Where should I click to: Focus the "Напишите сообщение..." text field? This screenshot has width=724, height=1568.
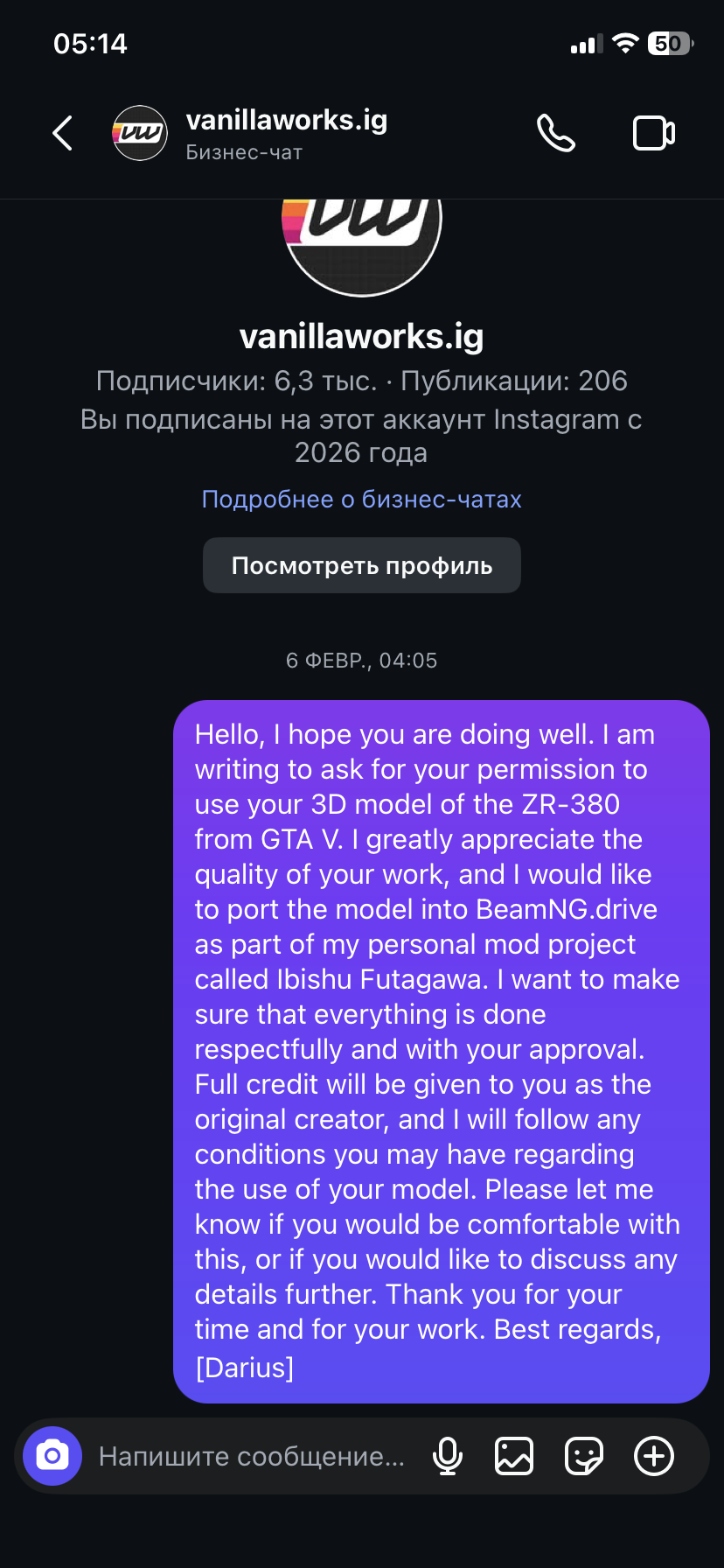(x=252, y=1456)
